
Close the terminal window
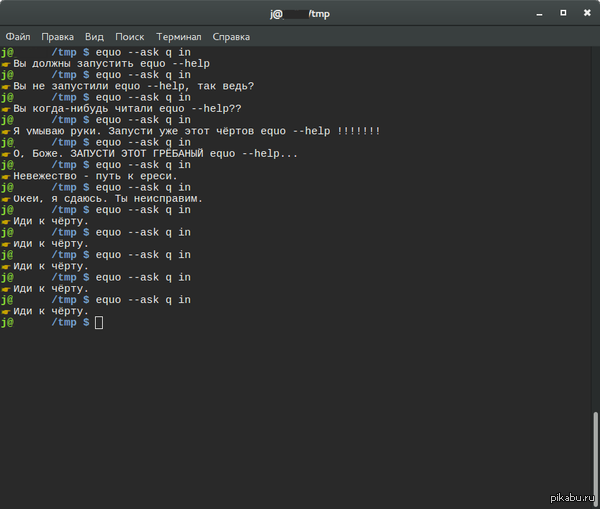pos(586,13)
